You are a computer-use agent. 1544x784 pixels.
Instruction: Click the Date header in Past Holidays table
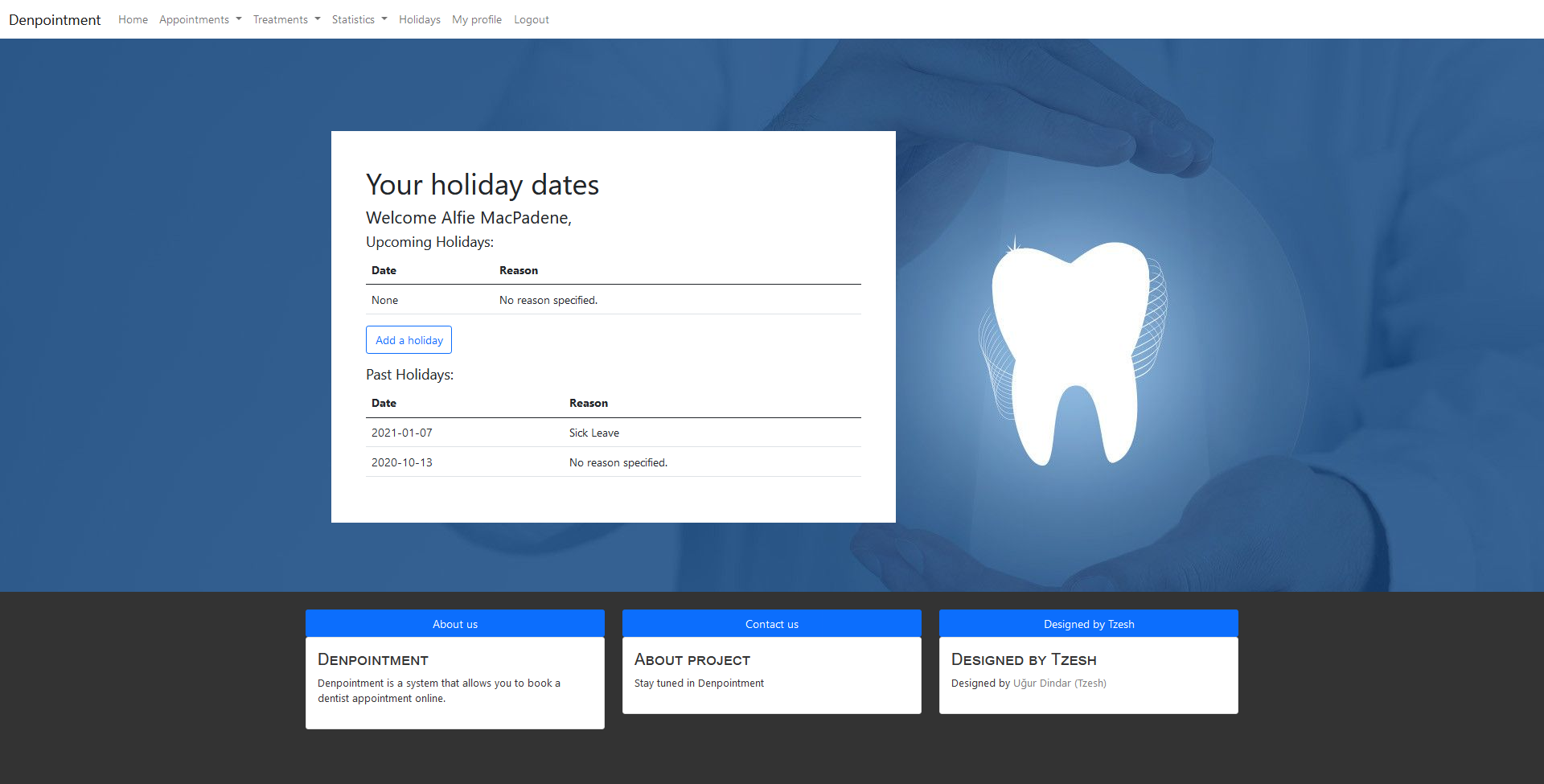click(384, 403)
